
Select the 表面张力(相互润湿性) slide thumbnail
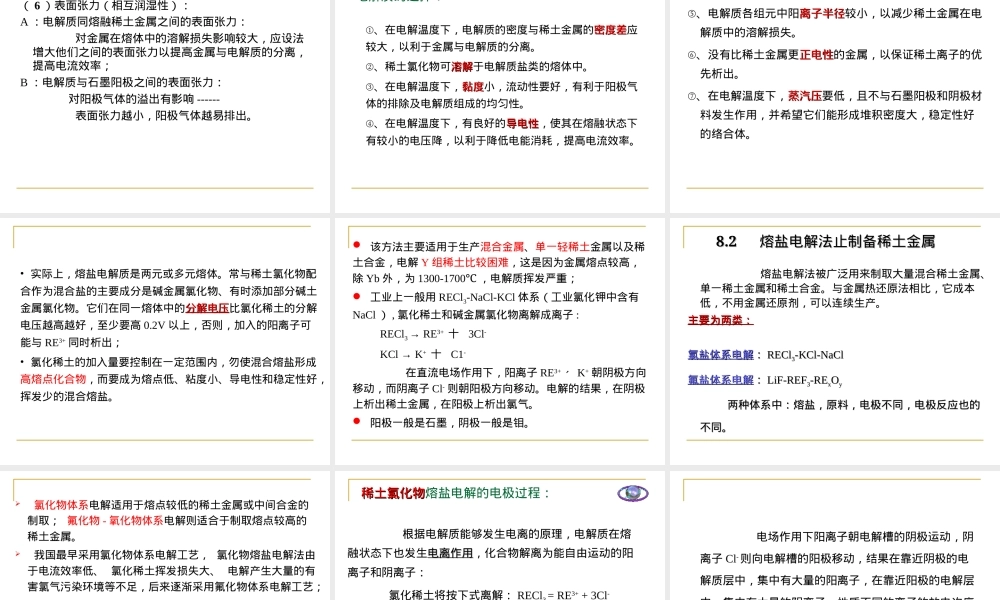click(165, 106)
